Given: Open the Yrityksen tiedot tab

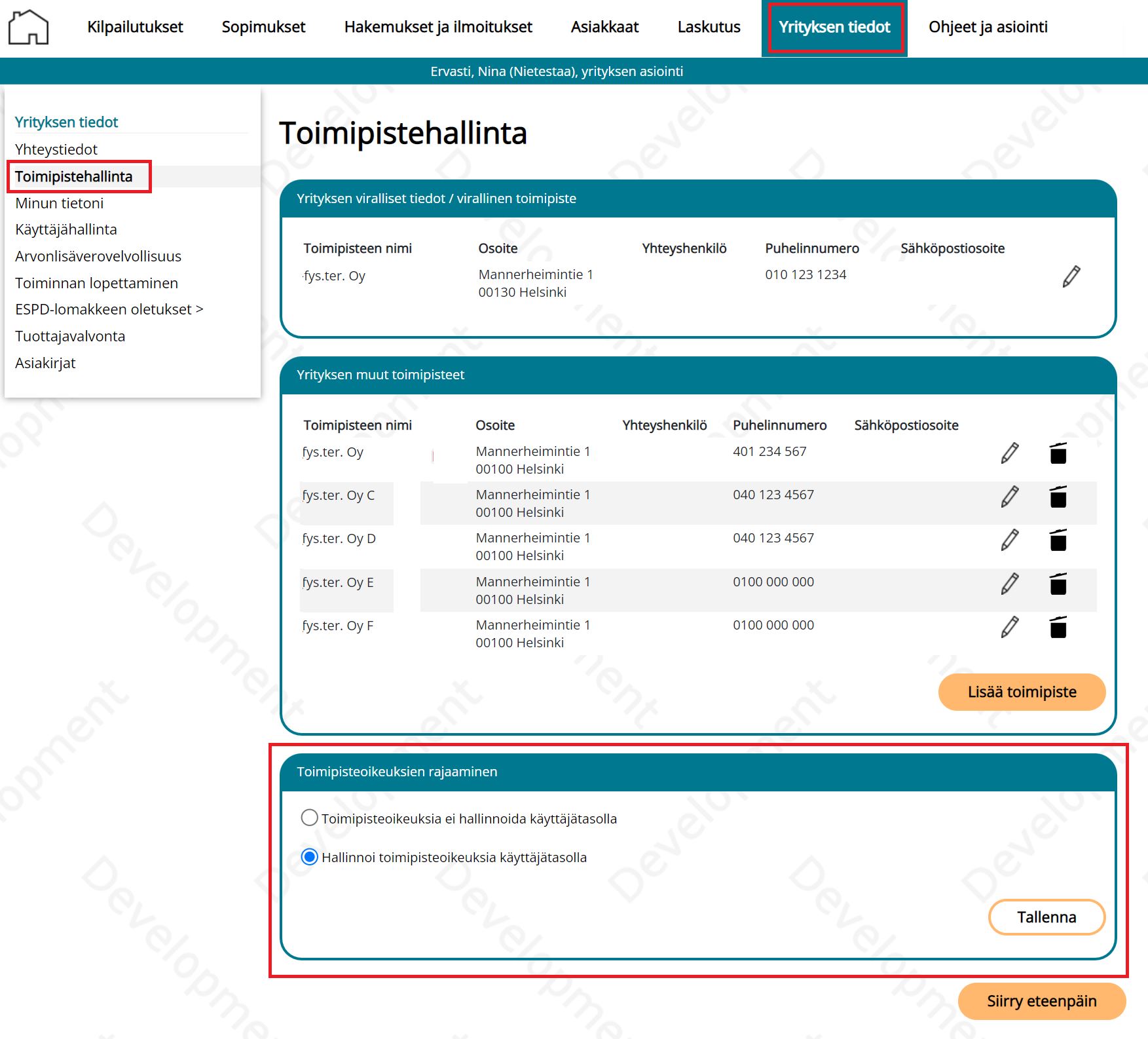Looking at the screenshot, I should pyautogui.click(x=834, y=28).
